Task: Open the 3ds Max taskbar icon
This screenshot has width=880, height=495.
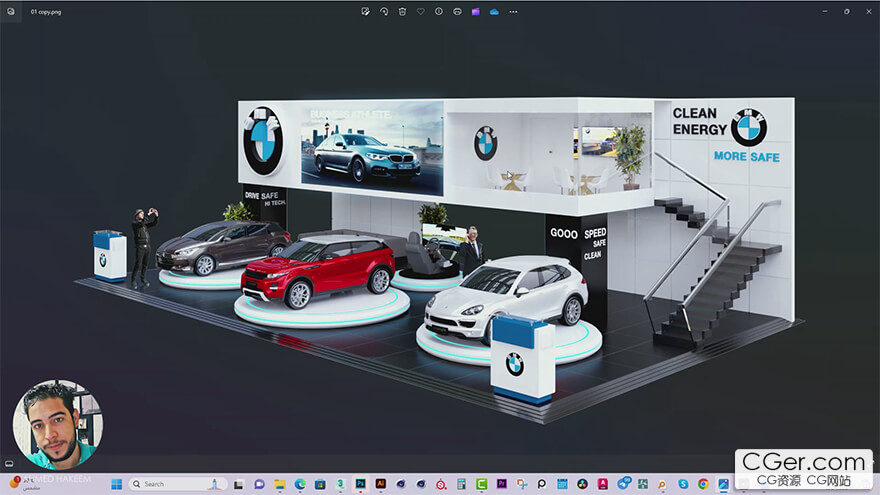Action: [340, 484]
